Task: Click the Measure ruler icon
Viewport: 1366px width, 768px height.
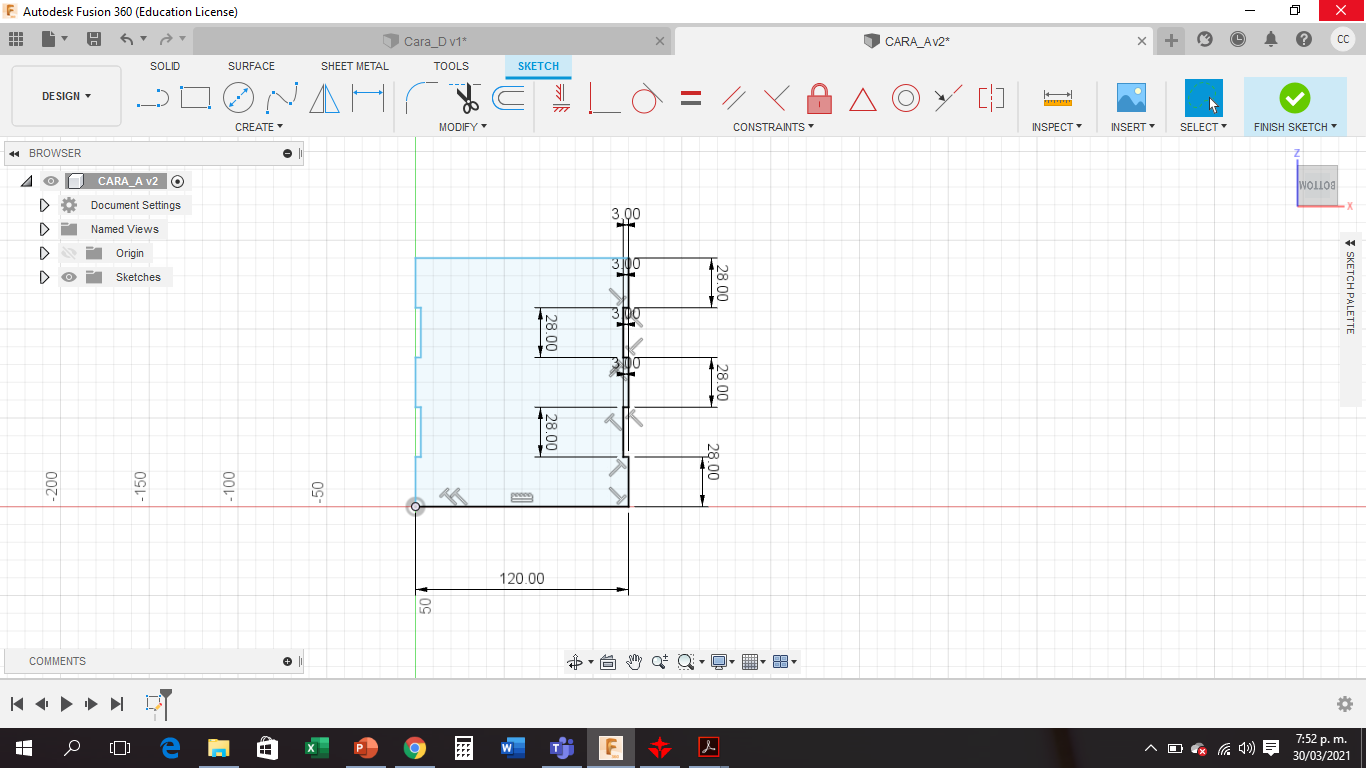Action: 1057,98
